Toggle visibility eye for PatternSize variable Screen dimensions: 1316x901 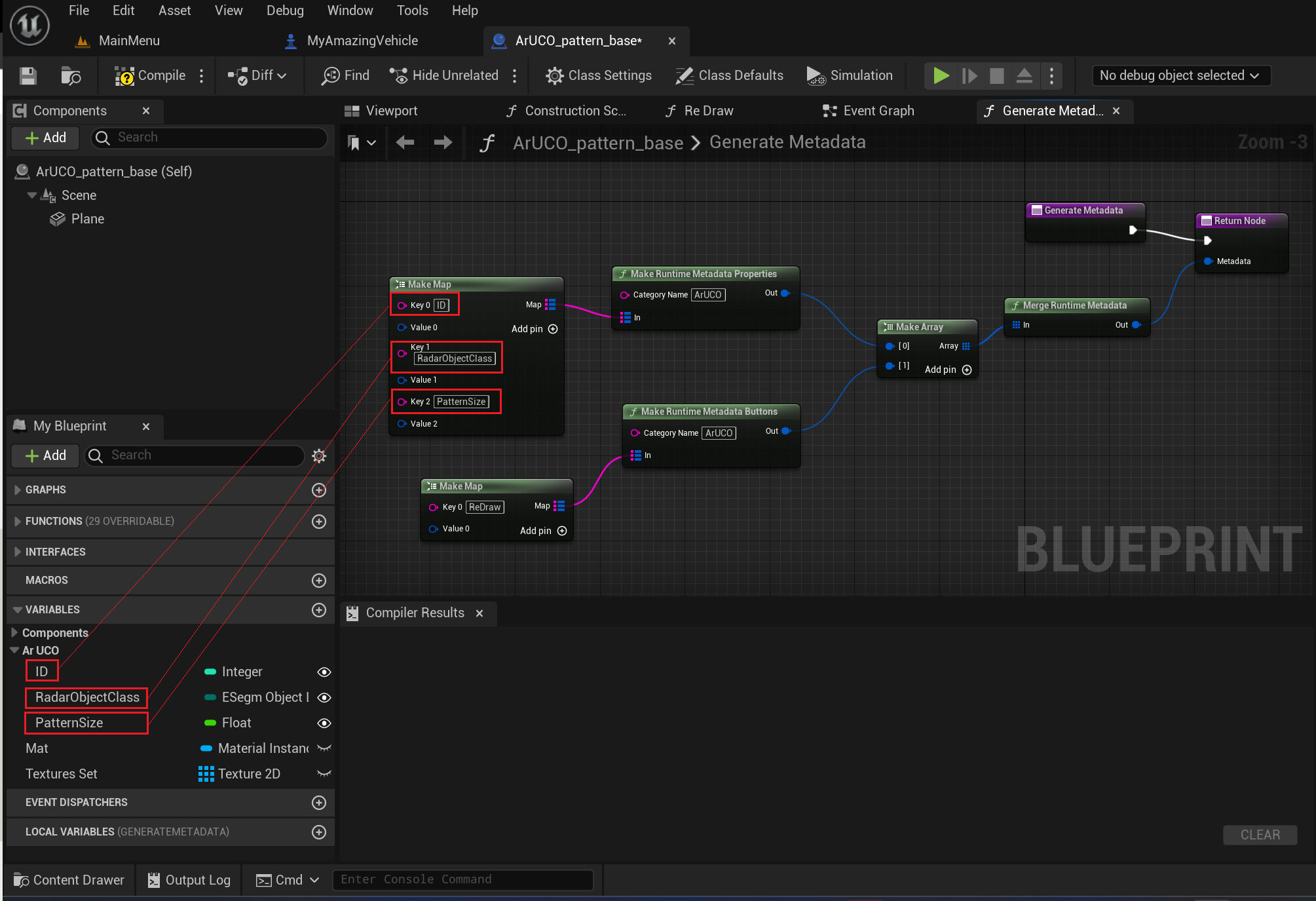coord(324,723)
